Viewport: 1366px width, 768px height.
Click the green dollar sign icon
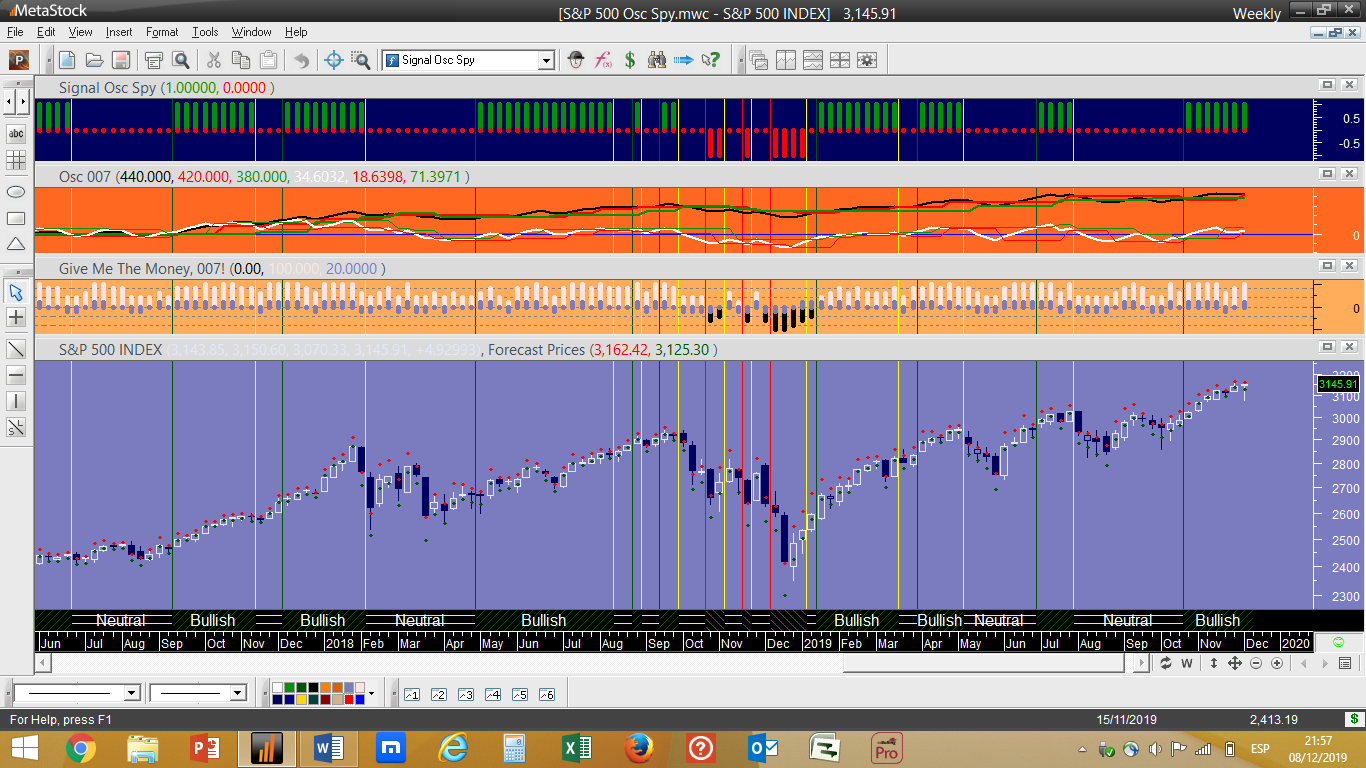click(x=630, y=60)
